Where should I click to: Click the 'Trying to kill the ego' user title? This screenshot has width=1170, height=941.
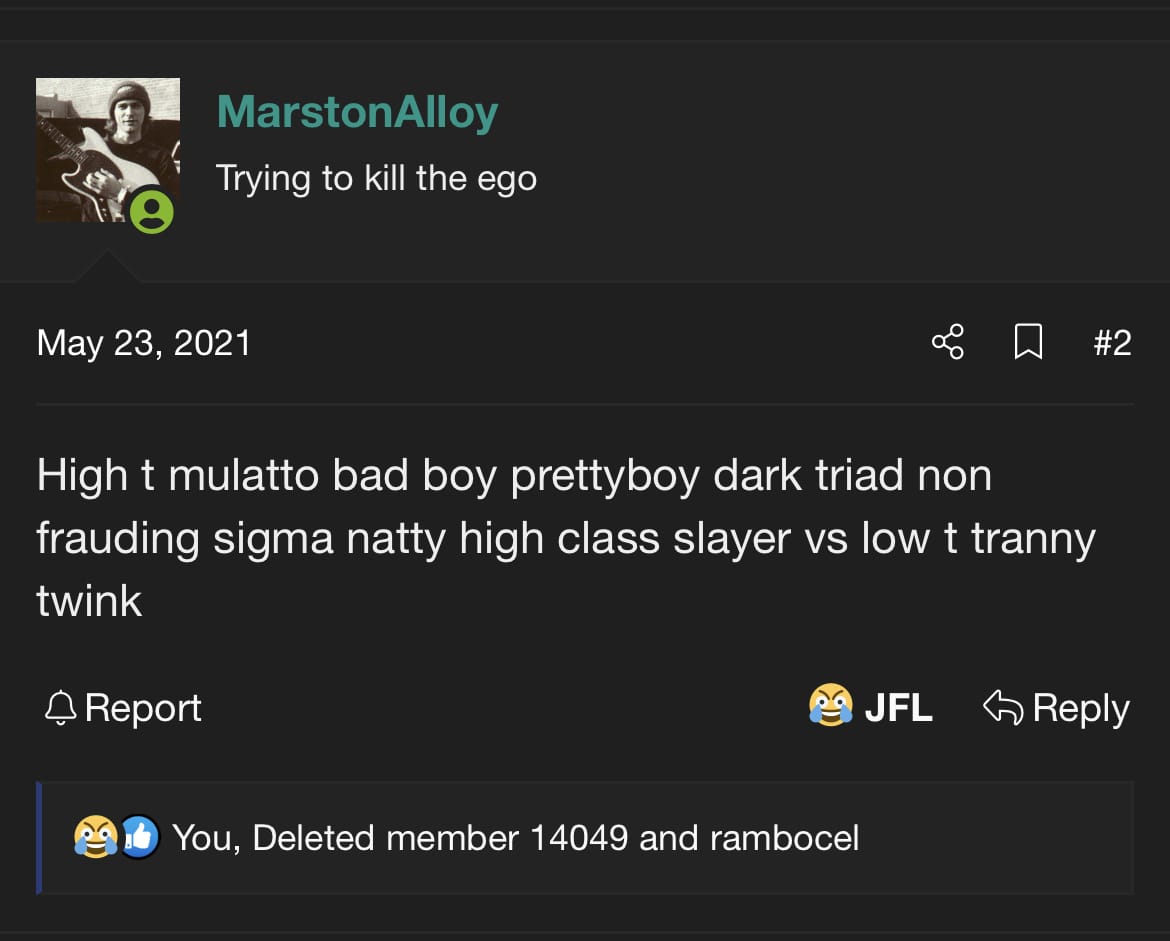pos(376,179)
